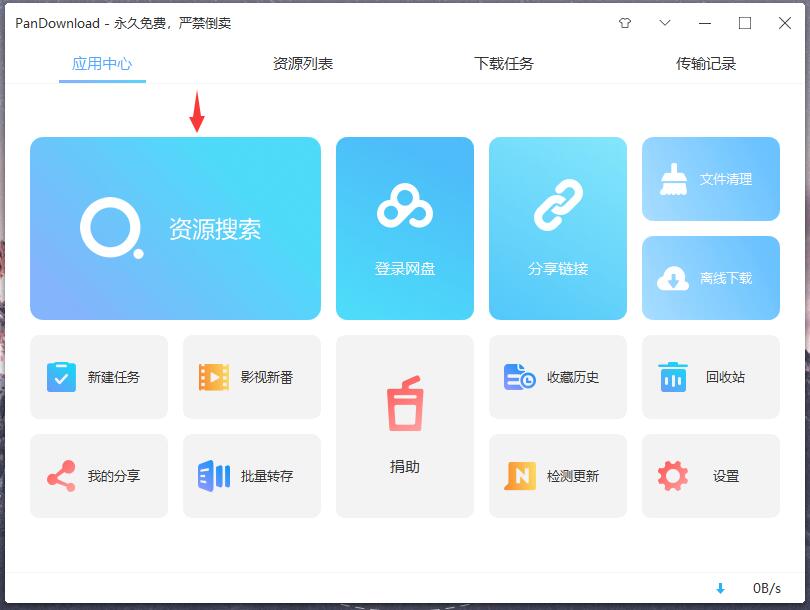Create a task via 新建任务
This screenshot has height=610, width=810.
[99, 377]
